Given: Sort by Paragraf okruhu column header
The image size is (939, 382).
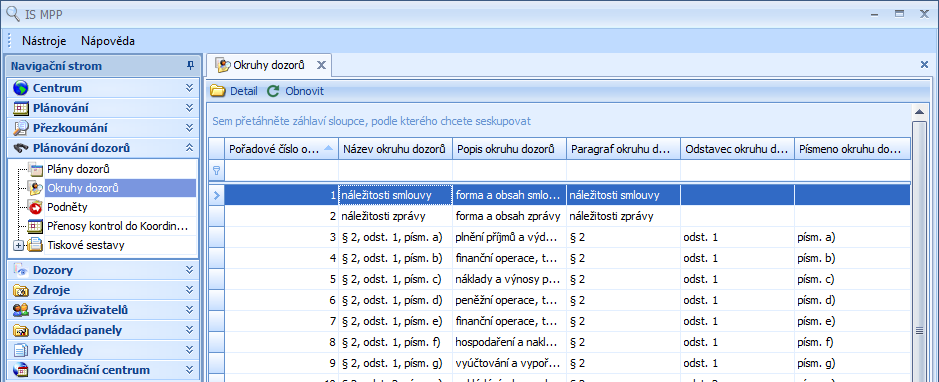Looking at the screenshot, I should coord(623,149).
